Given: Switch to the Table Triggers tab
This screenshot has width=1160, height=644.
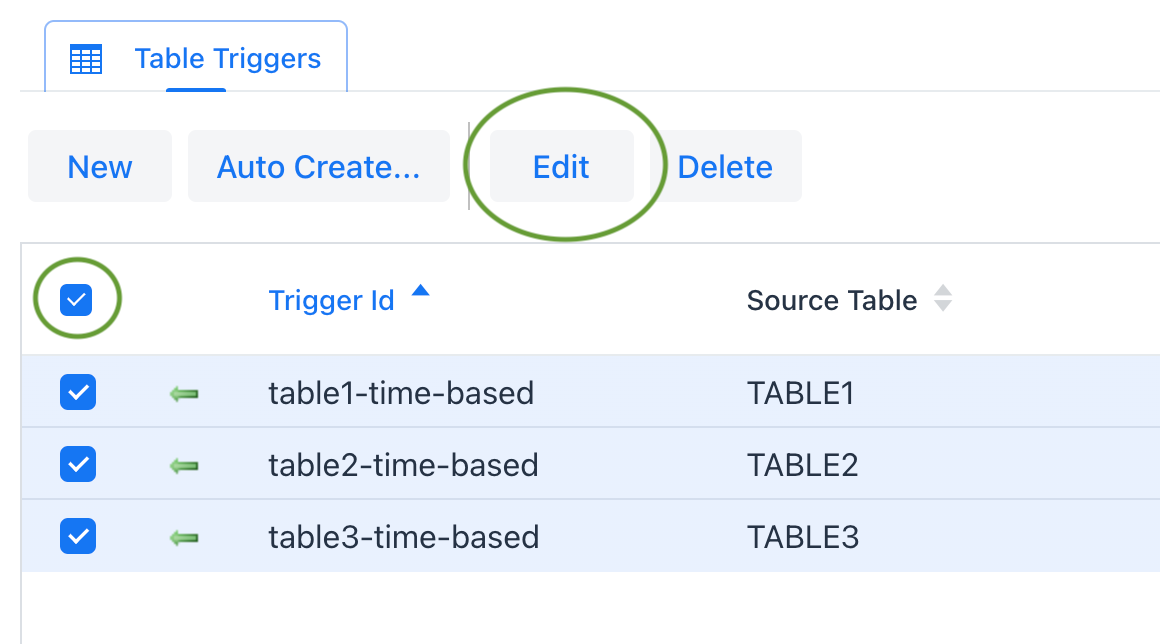Looking at the screenshot, I should [x=196, y=58].
